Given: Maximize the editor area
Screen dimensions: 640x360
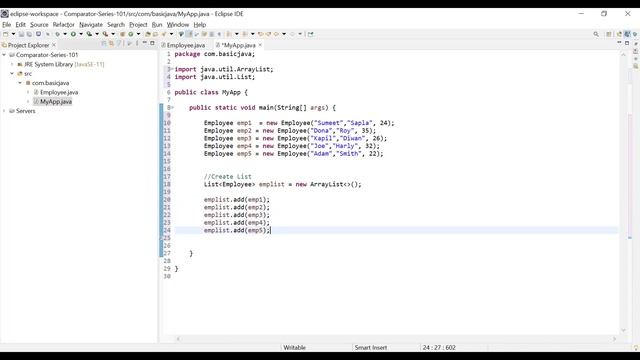Looking at the screenshot, I should 627,43.
